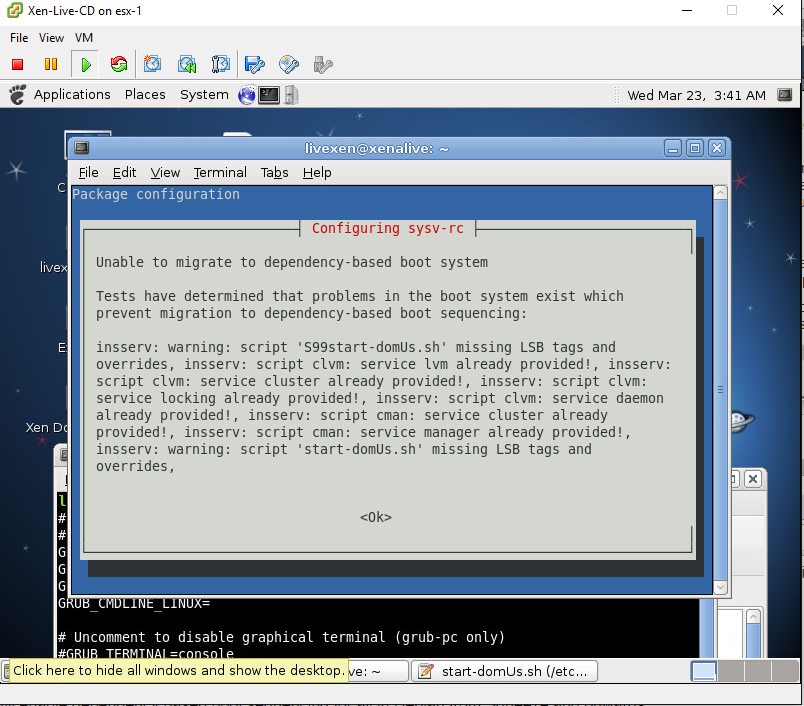Open the Tabs menu in the terminal window

click(x=274, y=173)
